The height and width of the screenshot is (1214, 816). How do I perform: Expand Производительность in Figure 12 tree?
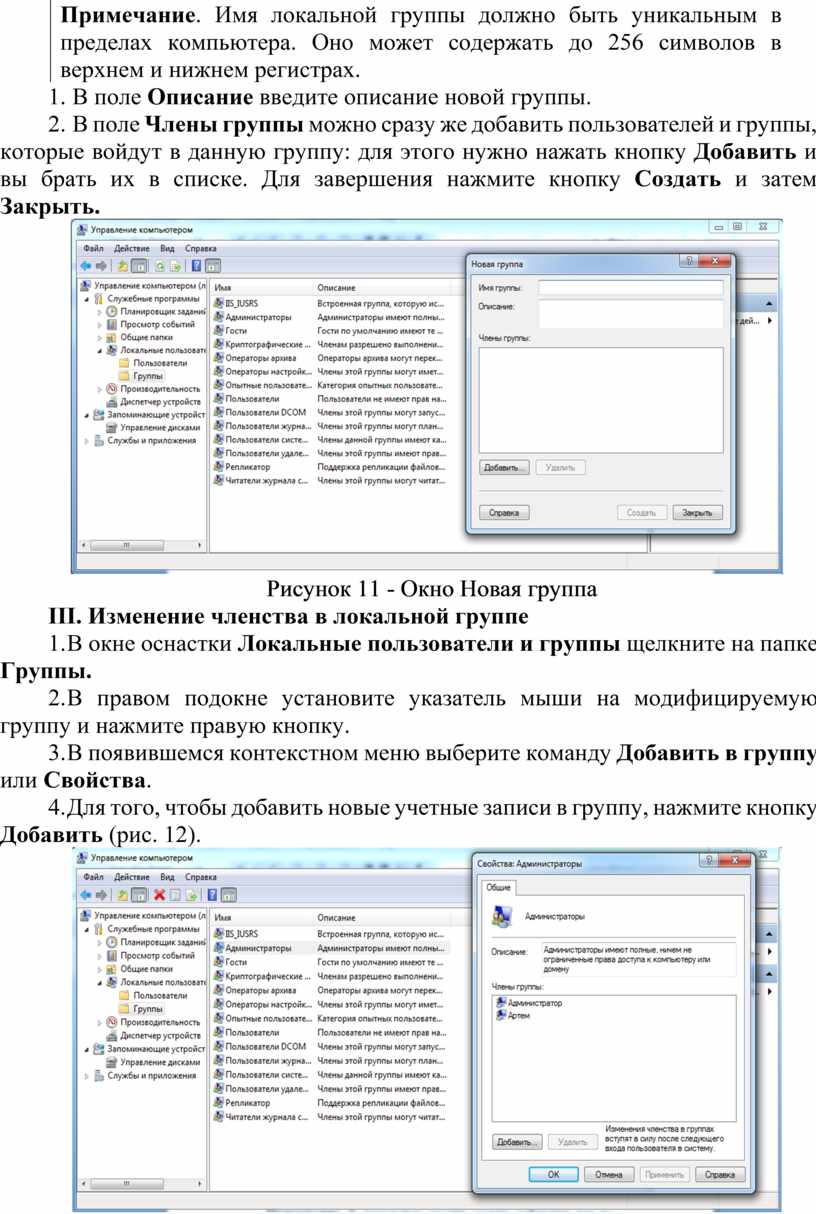100,1022
